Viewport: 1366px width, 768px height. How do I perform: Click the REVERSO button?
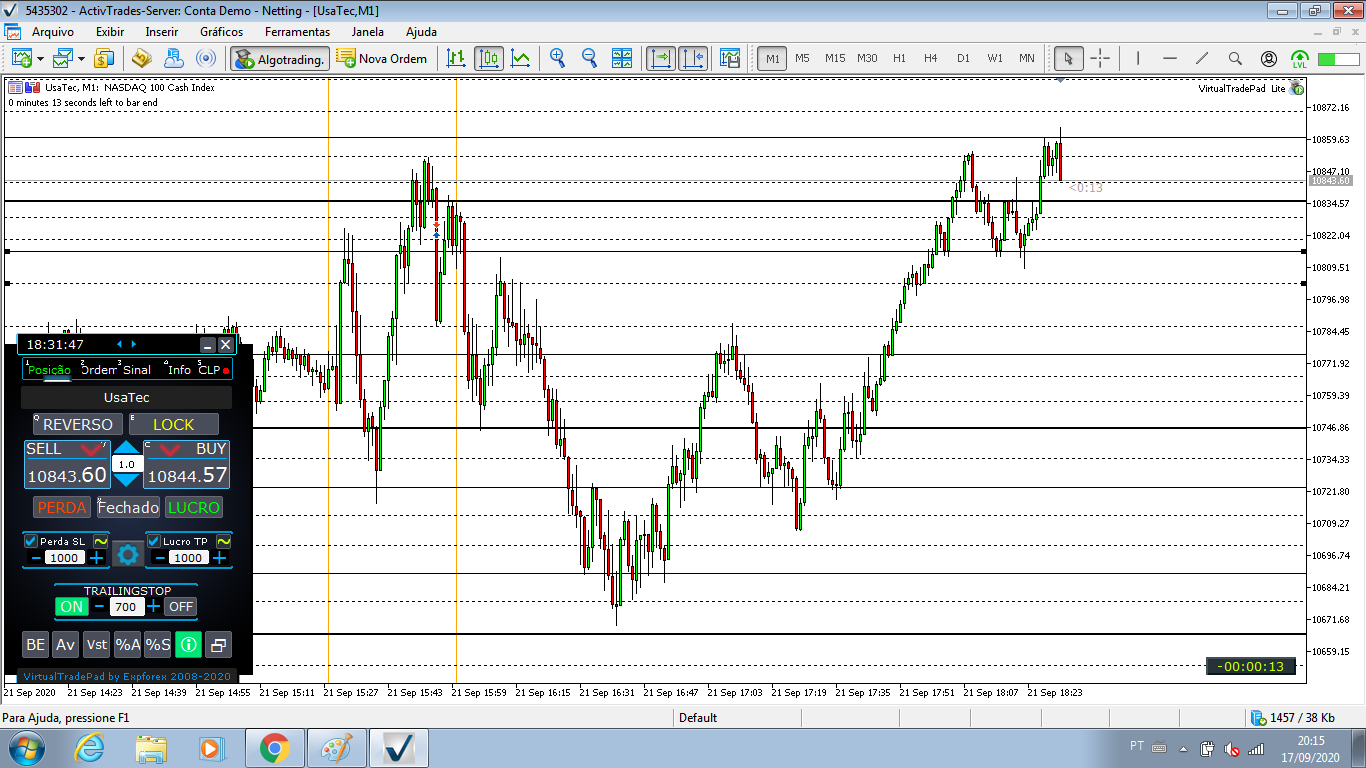point(78,425)
